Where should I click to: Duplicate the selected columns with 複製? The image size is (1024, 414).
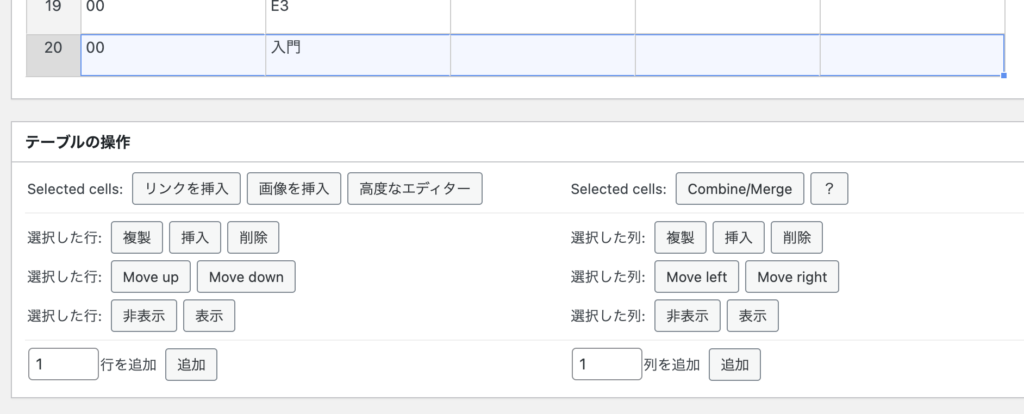pos(680,238)
